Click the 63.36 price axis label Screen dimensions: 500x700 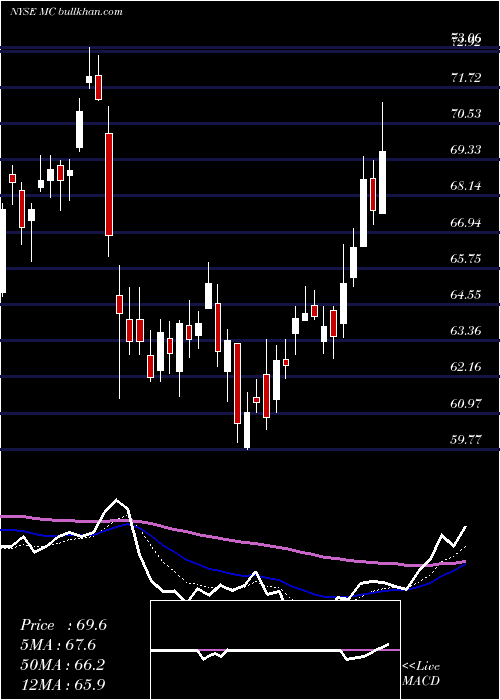466,331
